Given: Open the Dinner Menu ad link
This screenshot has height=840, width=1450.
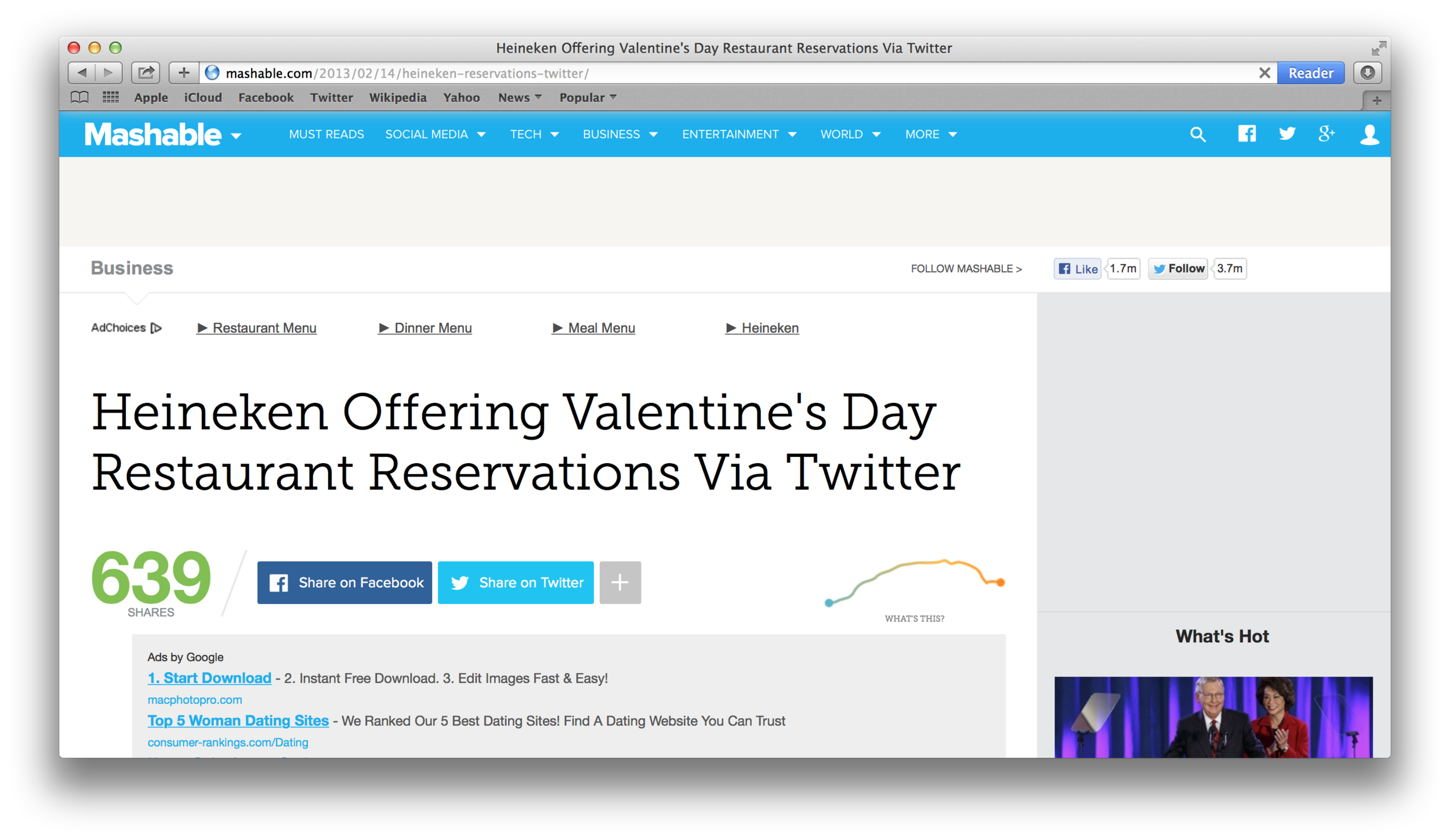Looking at the screenshot, I should click(x=425, y=328).
